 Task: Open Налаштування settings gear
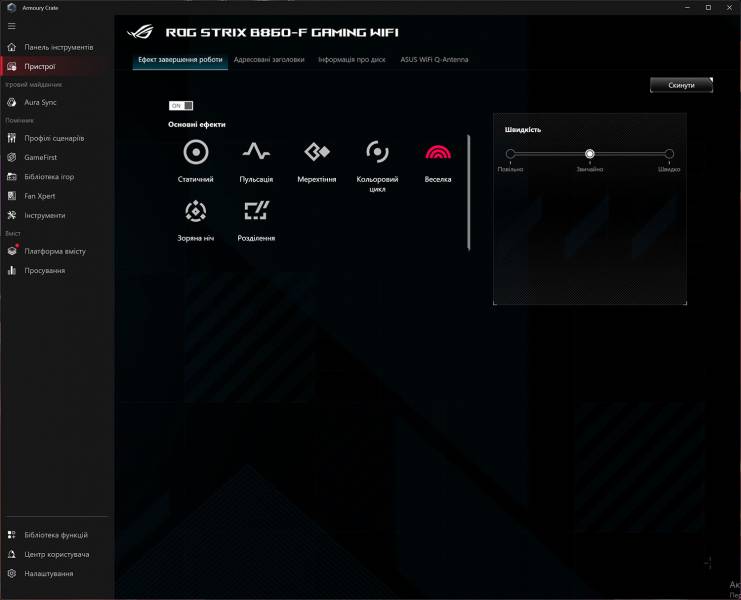point(12,573)
